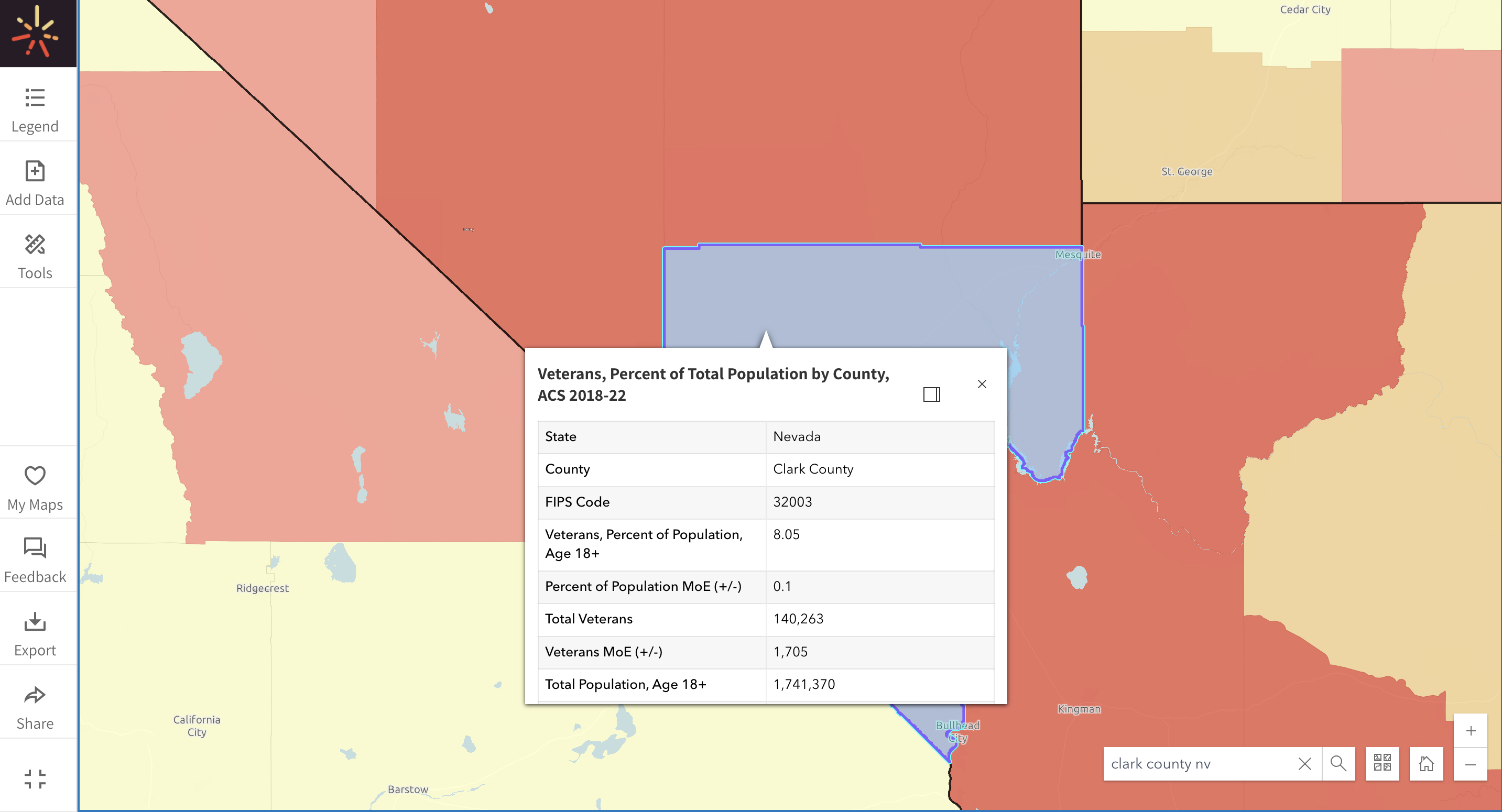Open the basemap gallery grid icon
This screenshot has height=812, width=1502.
pyautogui.click(x=1382, y=763)
